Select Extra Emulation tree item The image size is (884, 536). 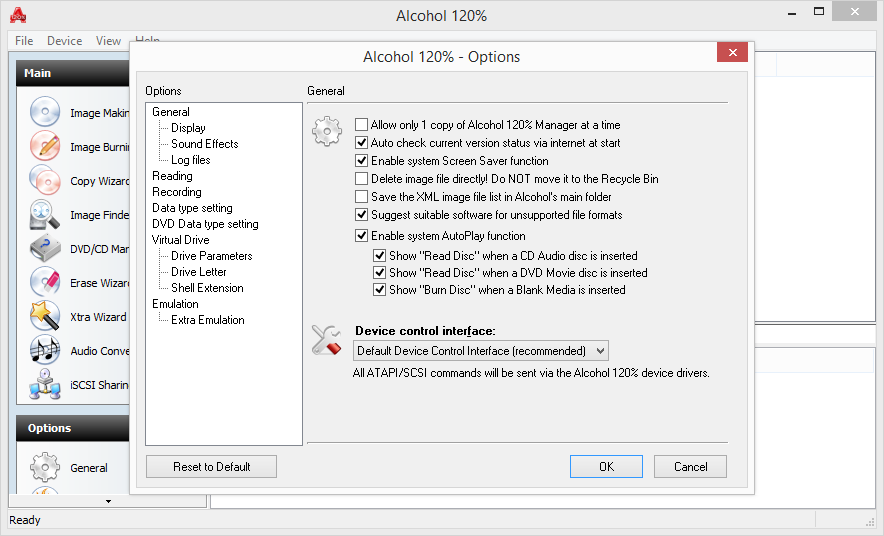207,320
